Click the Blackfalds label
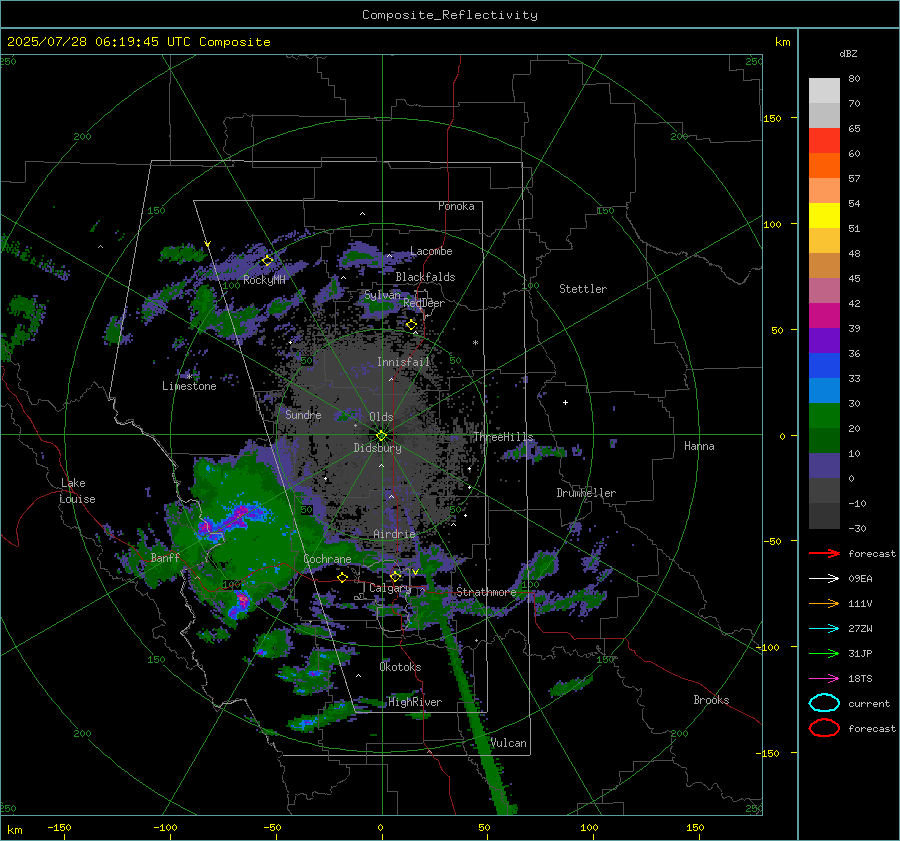Screen dimensions: 900x841 pyautogui.click(x=425, y=277)
